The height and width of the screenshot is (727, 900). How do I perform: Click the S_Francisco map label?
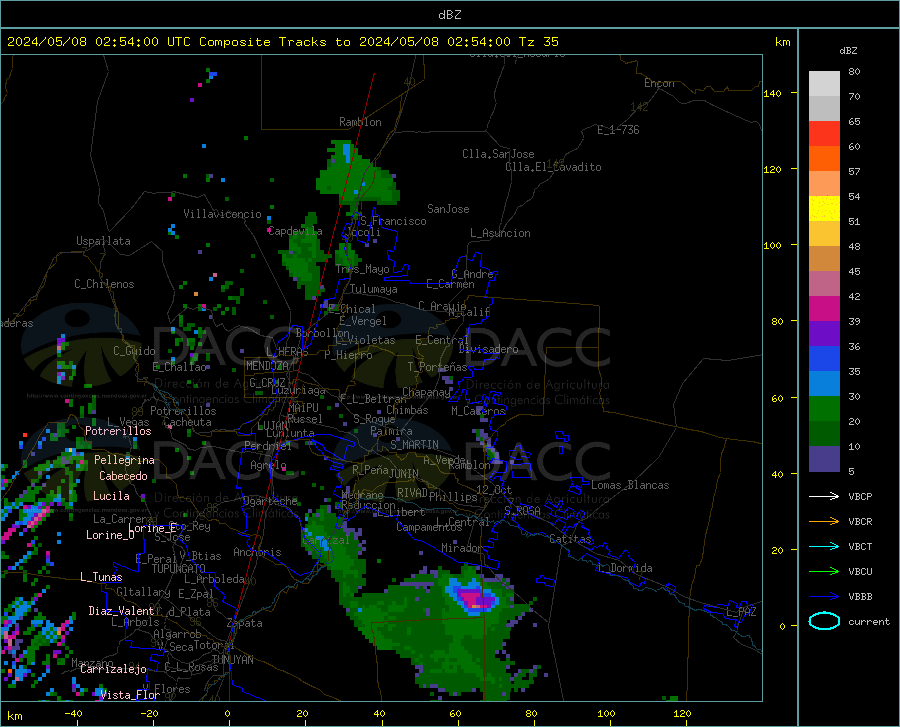393,221
